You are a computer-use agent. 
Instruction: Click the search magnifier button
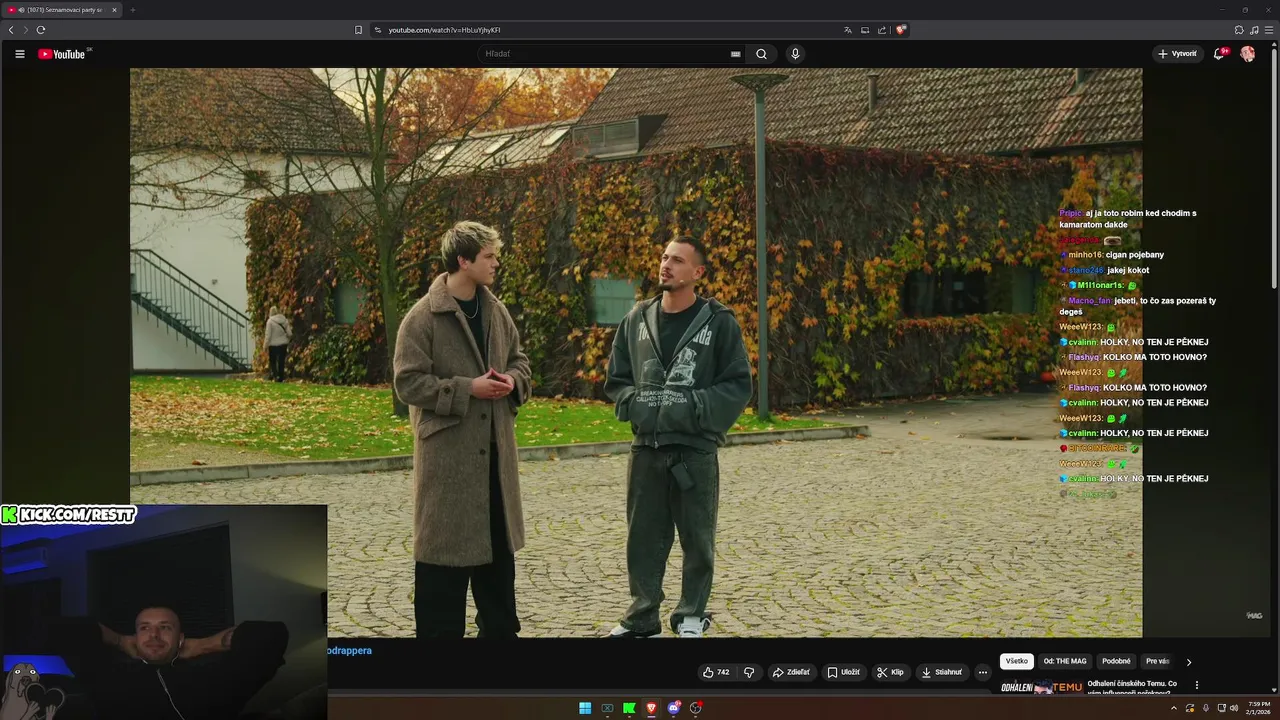761,54
